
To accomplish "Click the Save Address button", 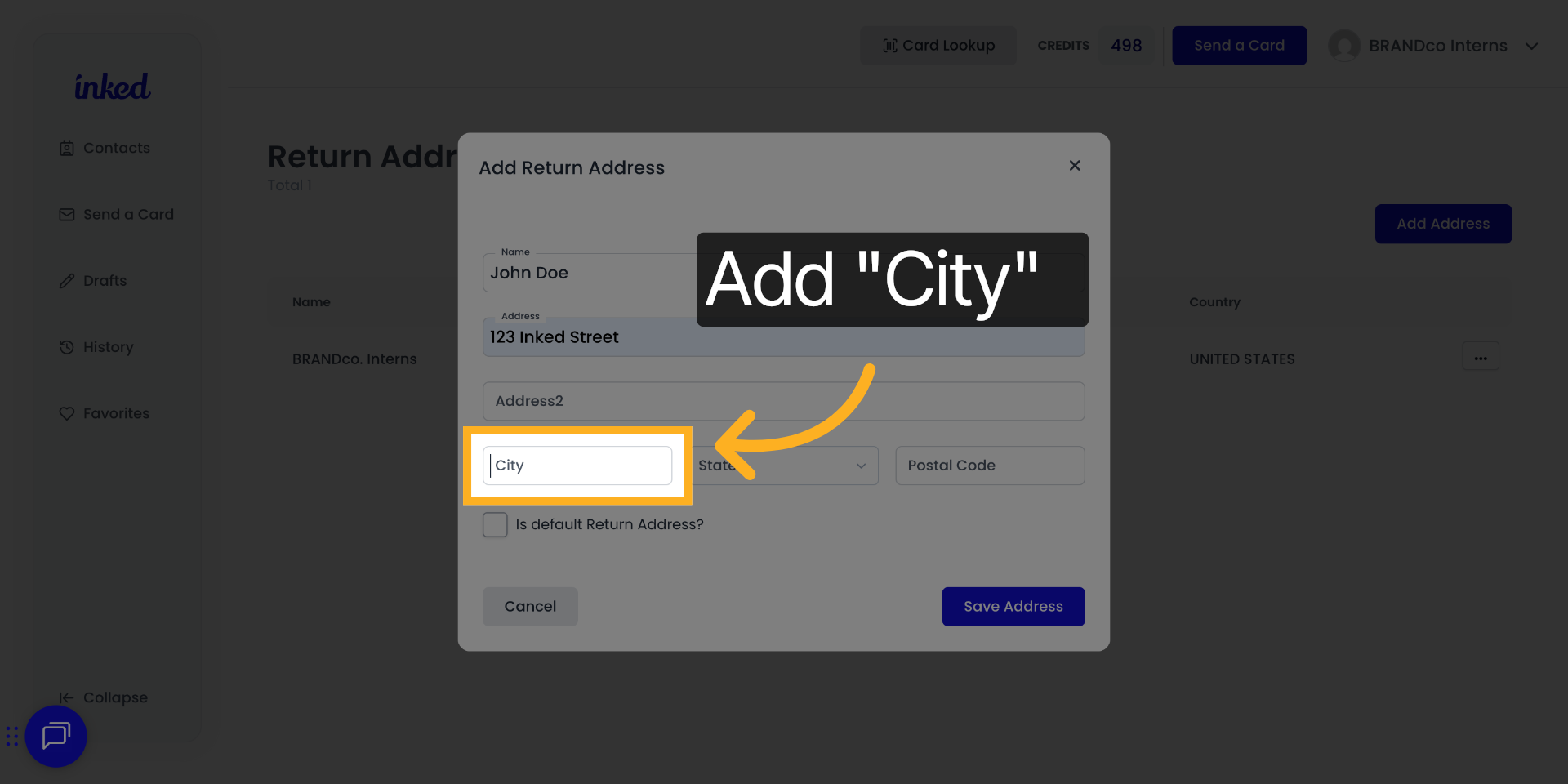I will pyautogui.click(x=1013, y=606).
